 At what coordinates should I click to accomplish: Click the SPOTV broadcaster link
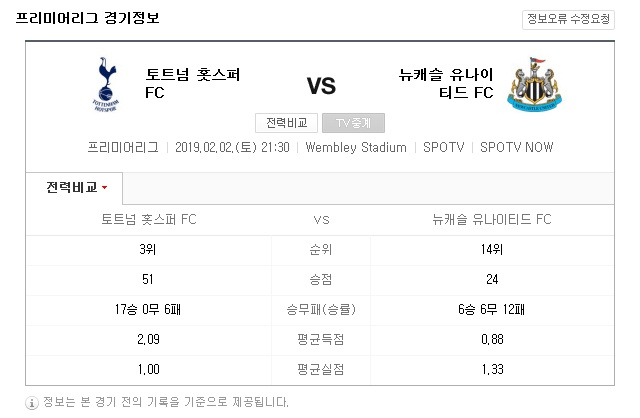[443, 147]
